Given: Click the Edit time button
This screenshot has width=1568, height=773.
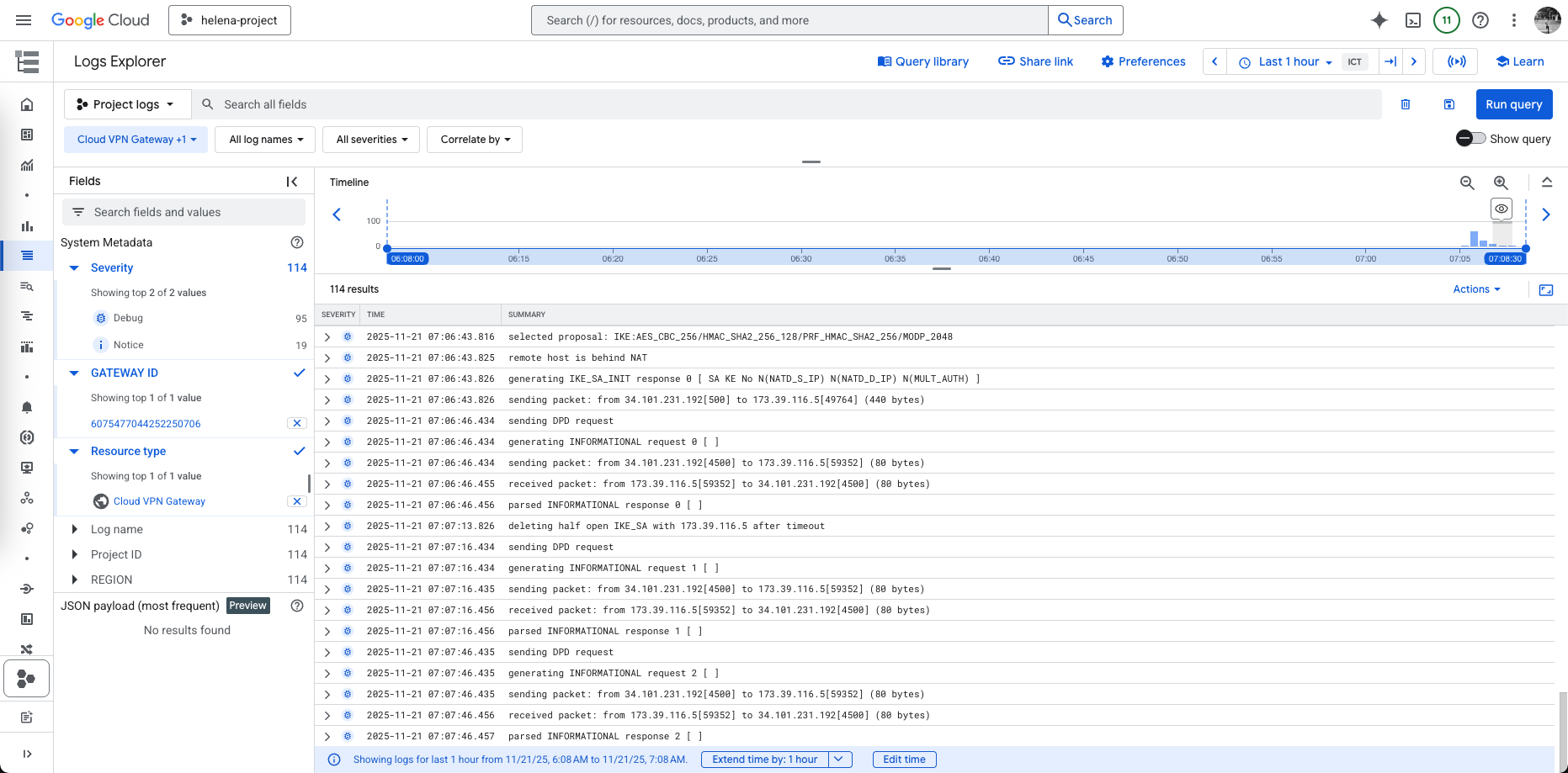Looking at the screenshot, I should tap(904, 760).
